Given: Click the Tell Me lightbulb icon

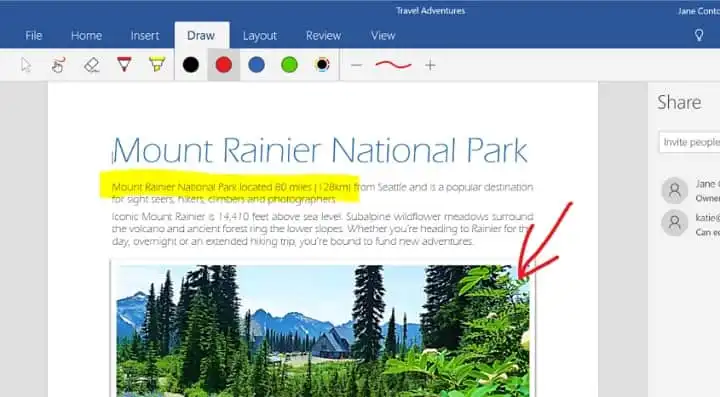Looking at the screenshot, I should click(x=699, y=35).
